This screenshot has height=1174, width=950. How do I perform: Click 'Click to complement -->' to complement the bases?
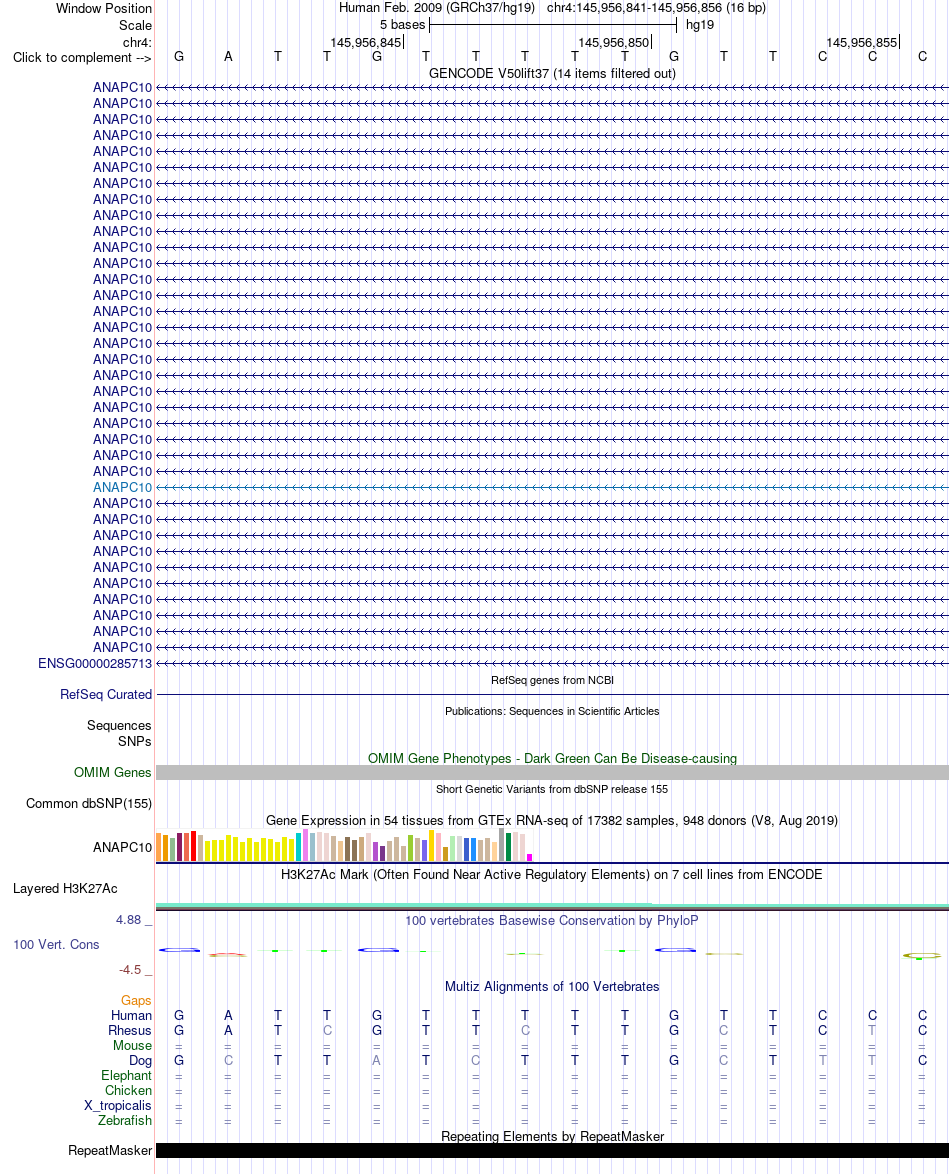82,58
